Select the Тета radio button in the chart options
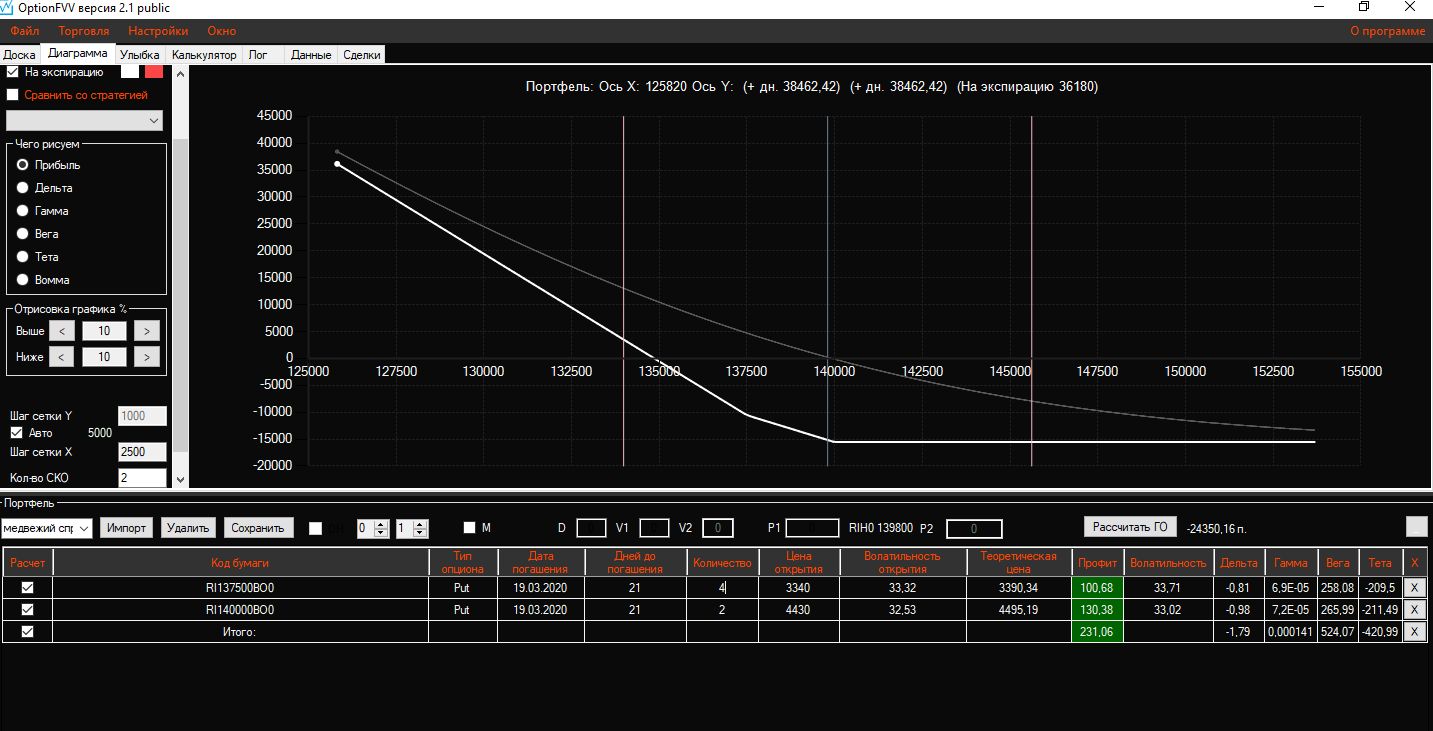1433x731 pixels. (x=23, y=257)
